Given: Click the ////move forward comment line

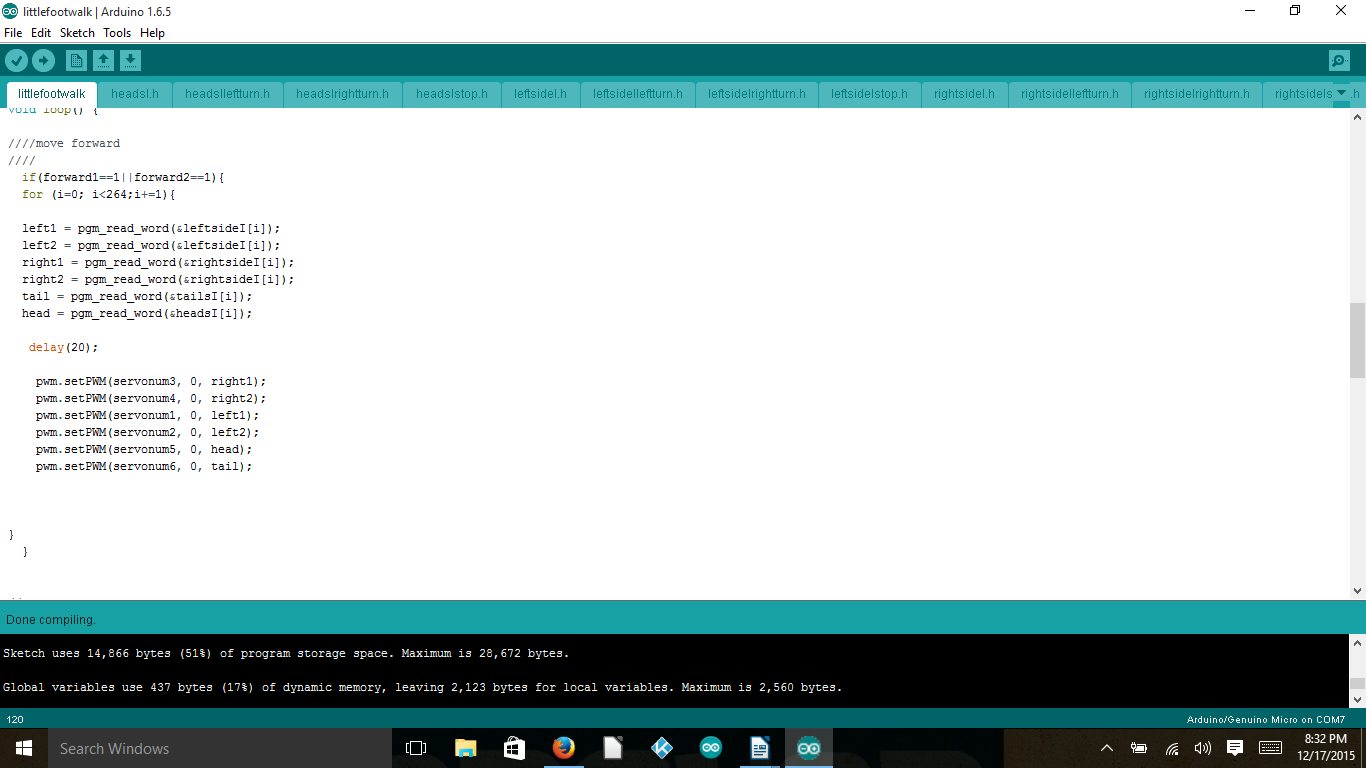Looking at the screenshot, I should coord(64,143).
